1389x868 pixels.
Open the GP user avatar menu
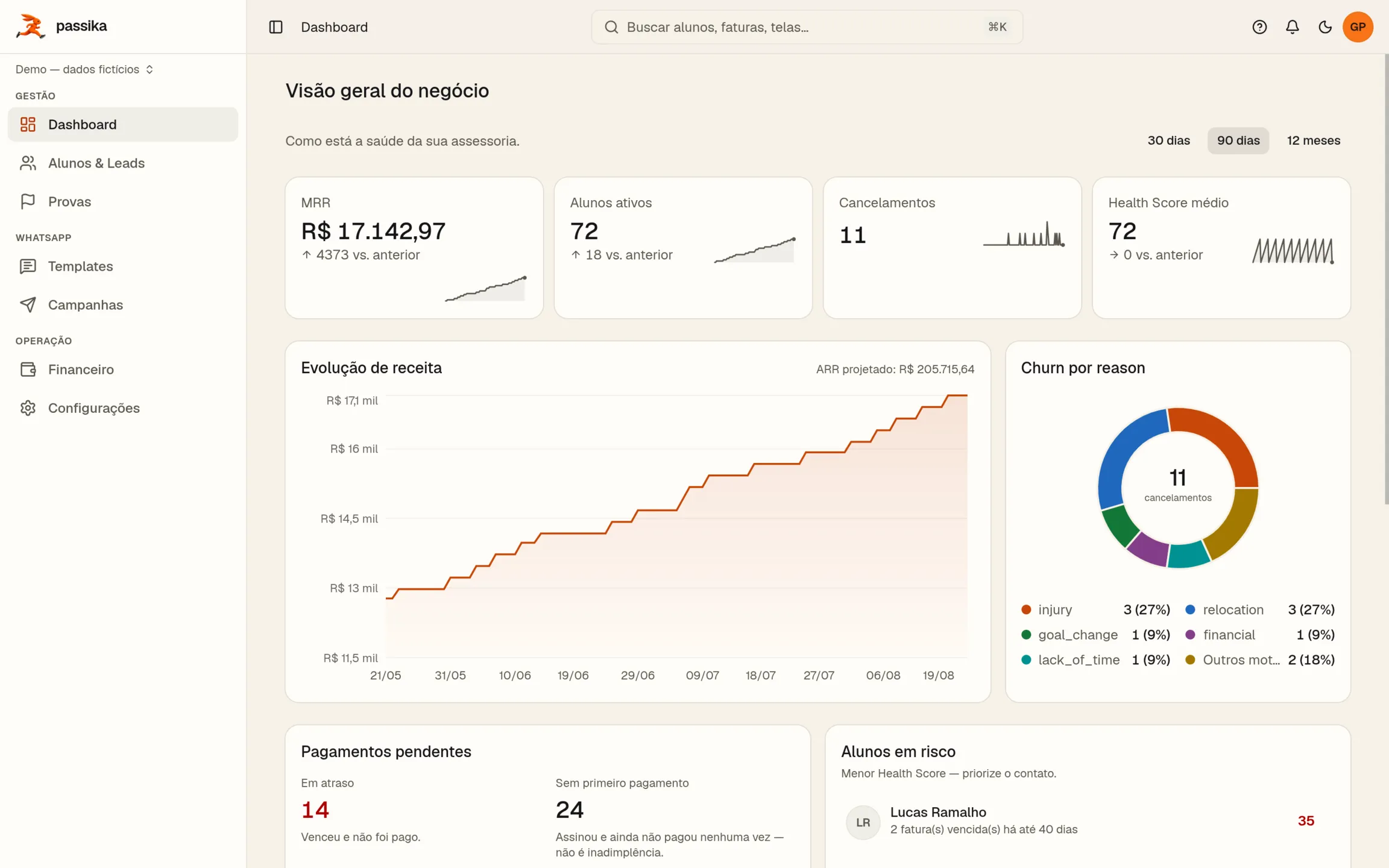pos(1358,27)
